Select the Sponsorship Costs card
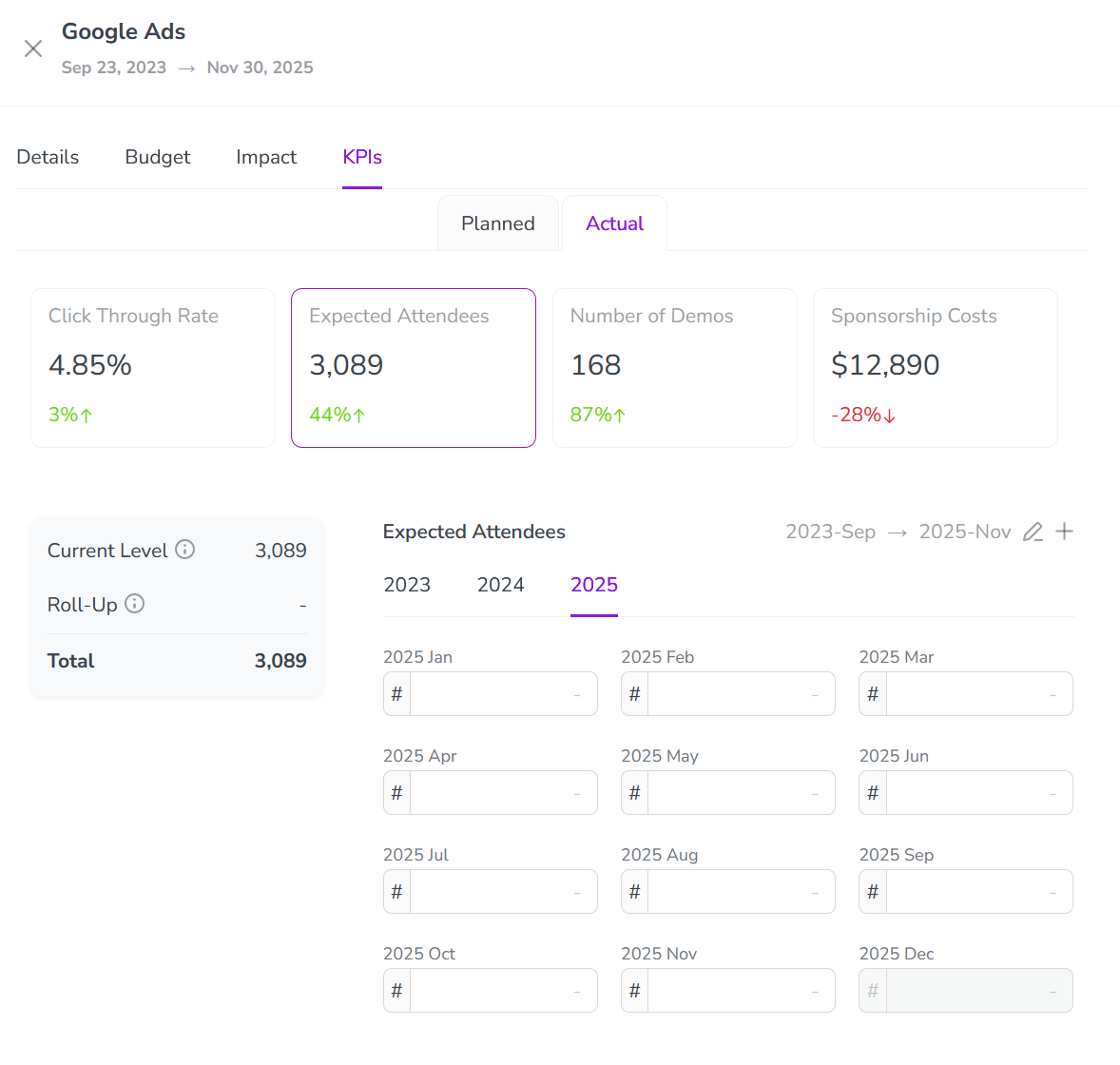Image resolution: width=1120 pixels, height=1065 pixels. [x=935, y=368]
